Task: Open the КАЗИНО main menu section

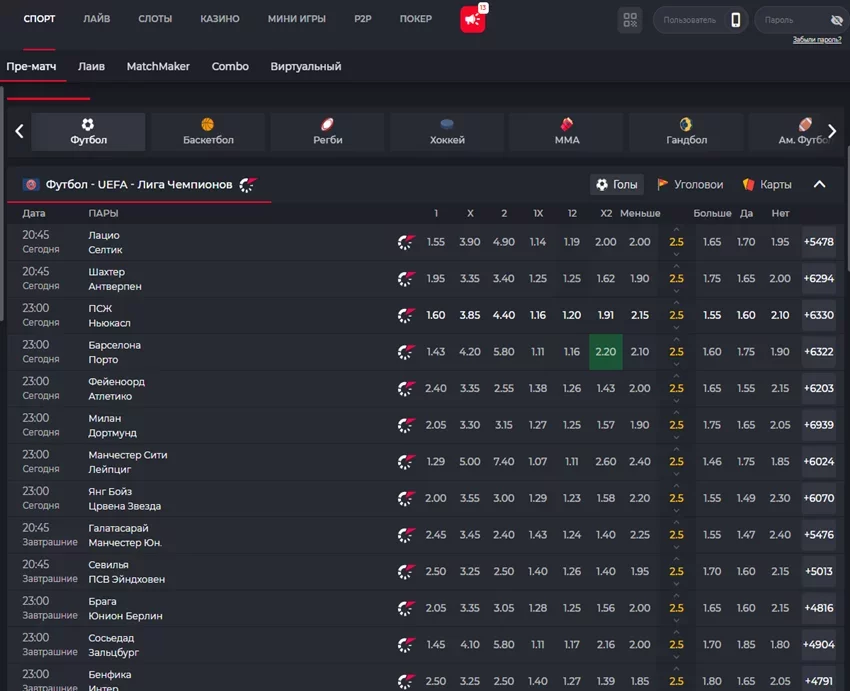Action: coord(220,19)
